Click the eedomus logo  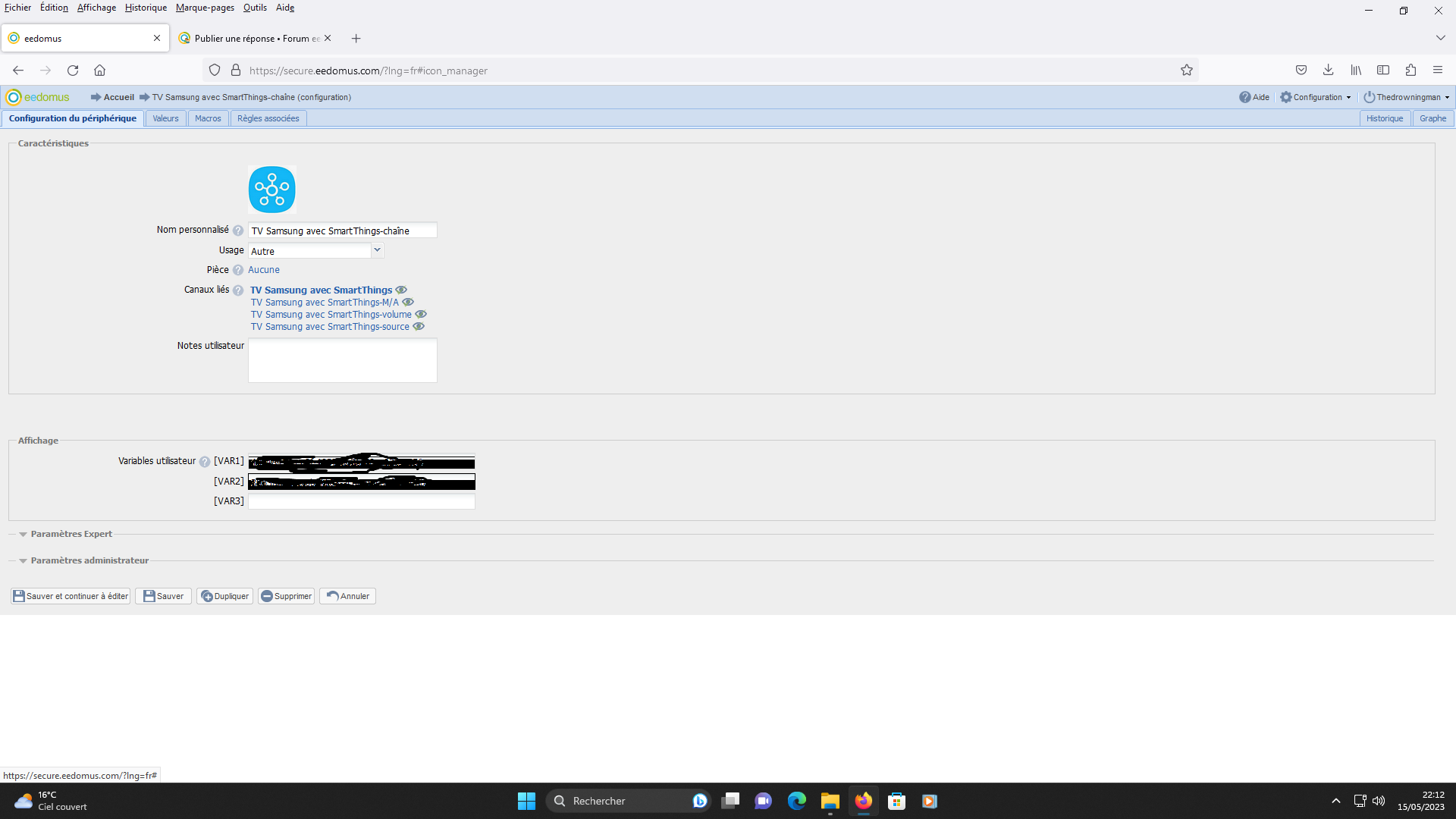point(37,97)
